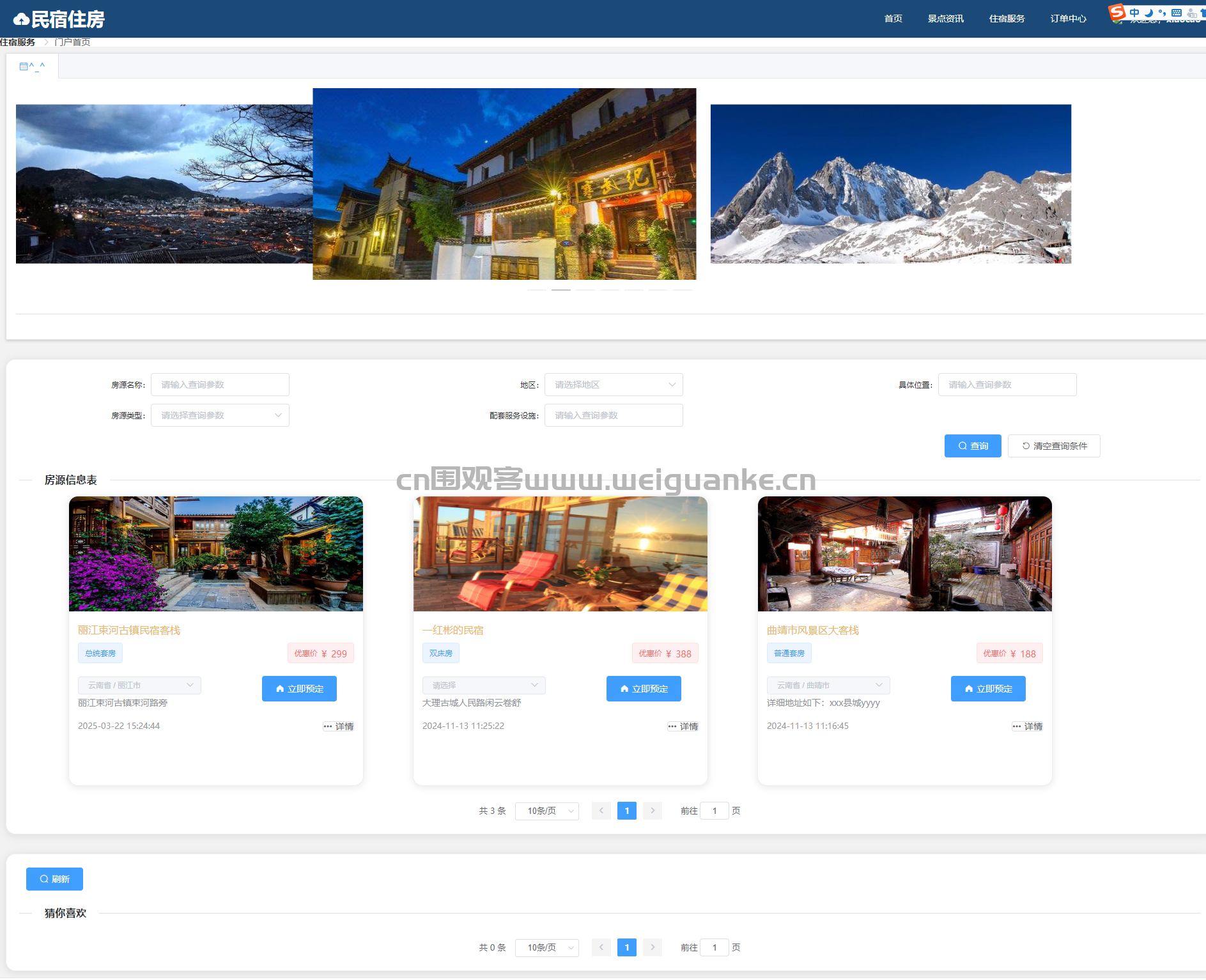
Task: Open the 云南省 / 丽江市 location selector
Action: (139, 685)
